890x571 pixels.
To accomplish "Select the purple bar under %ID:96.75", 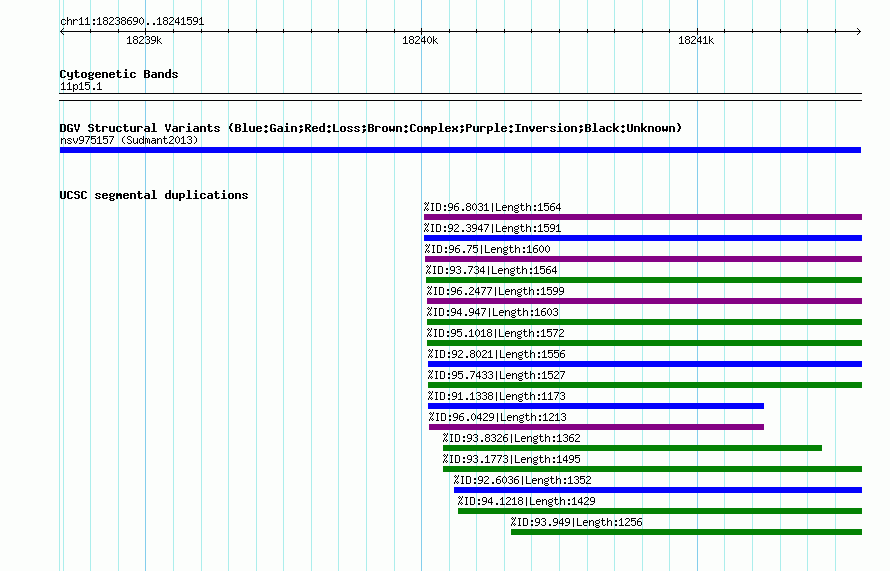I will (643, 259).
